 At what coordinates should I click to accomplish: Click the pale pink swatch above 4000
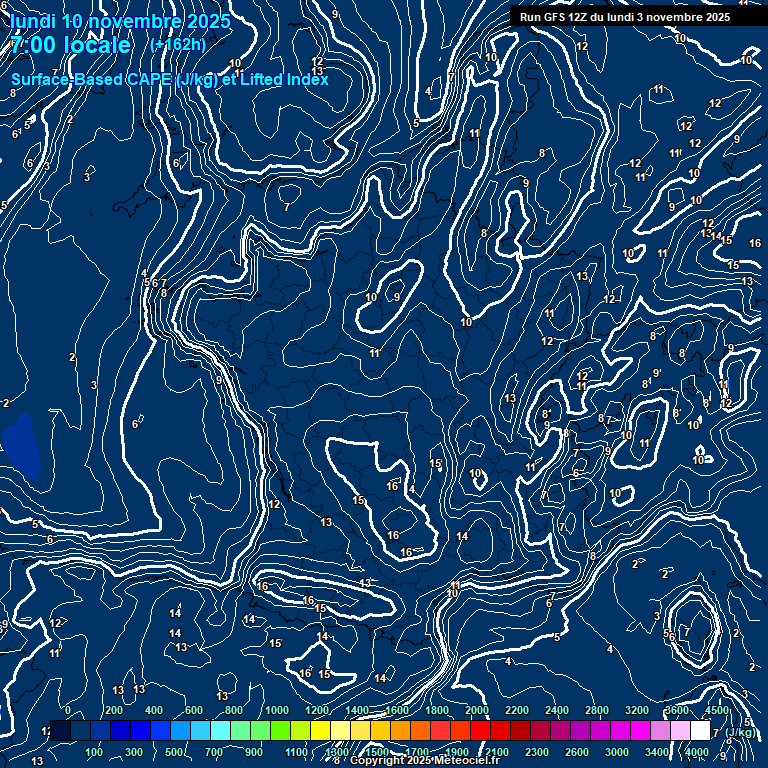[x=680, y=730]
